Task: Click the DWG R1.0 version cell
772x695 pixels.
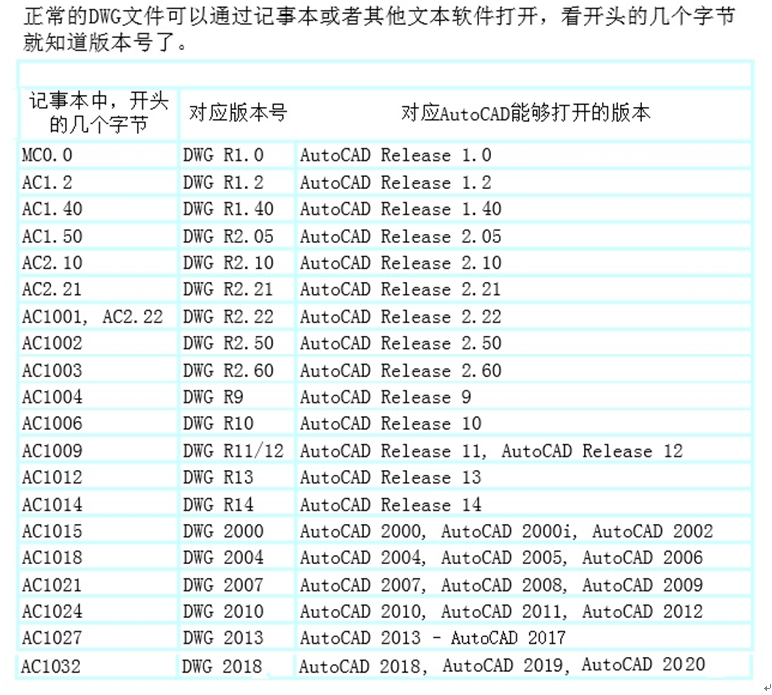Action: click(237, 156)
